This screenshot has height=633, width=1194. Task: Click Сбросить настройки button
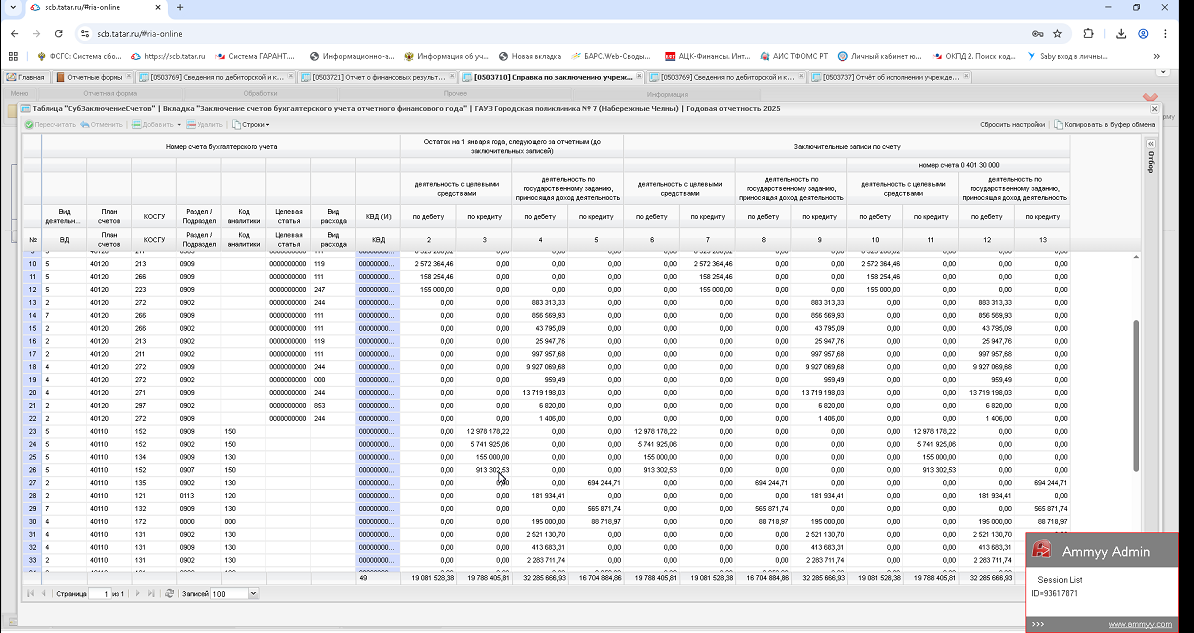click(1012, 125)
